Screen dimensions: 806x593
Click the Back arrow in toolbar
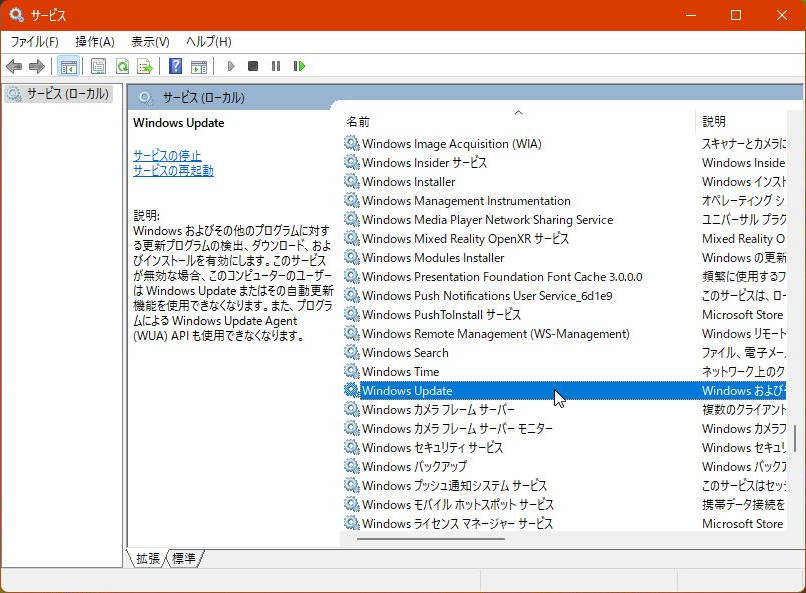click(14, 66)
